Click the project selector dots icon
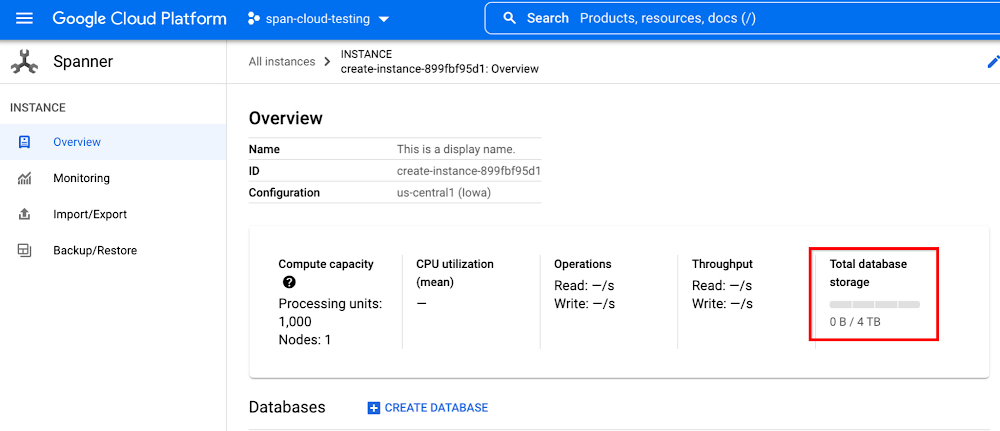This screenshot has height=431, width=1000. pos(253,19)
